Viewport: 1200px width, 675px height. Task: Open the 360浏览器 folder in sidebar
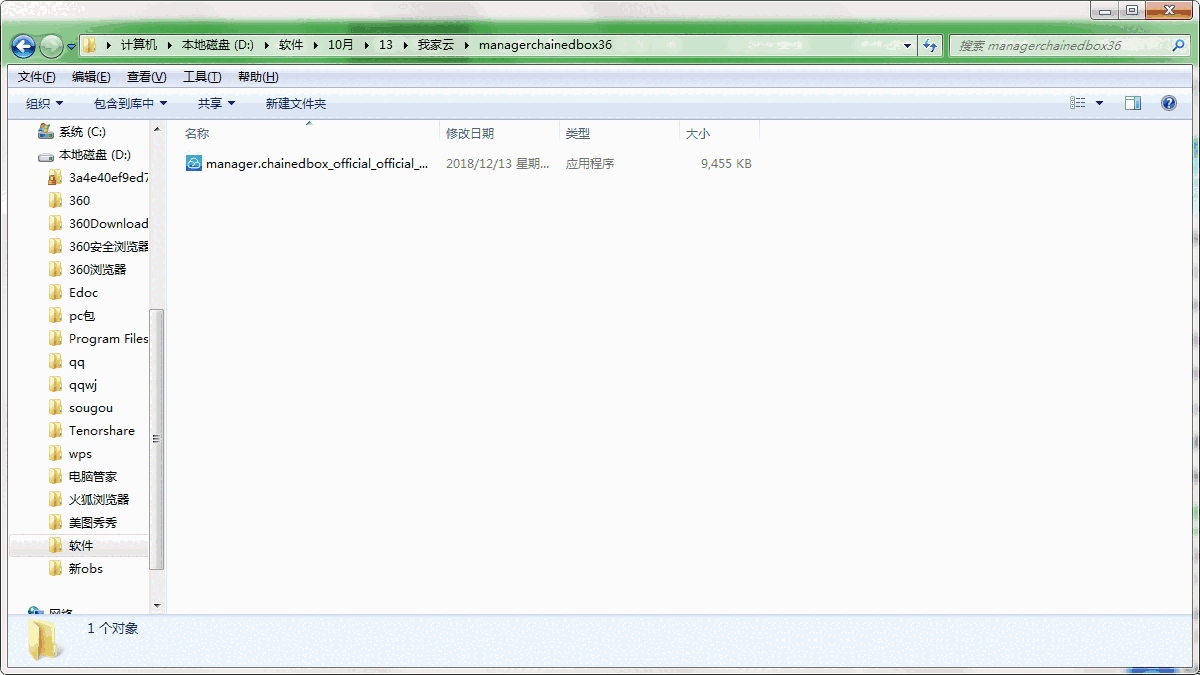point(97,270)
